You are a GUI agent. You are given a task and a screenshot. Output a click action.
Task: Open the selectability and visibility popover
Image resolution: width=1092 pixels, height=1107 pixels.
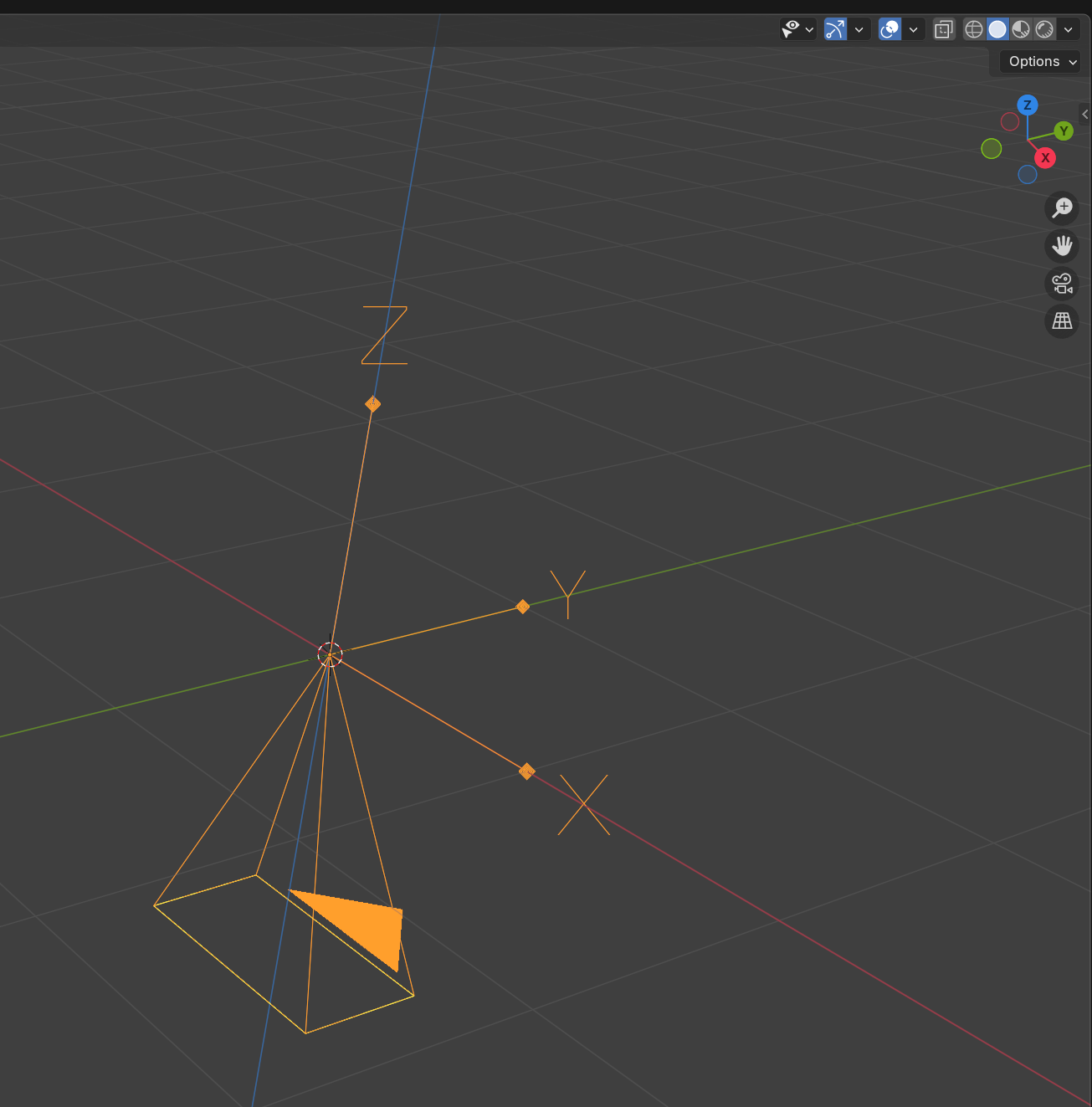[x=797, y=29]
